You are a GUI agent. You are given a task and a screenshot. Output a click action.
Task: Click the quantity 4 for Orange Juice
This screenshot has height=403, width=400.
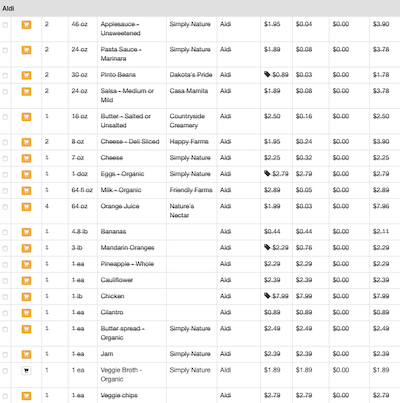pos(47,206)
